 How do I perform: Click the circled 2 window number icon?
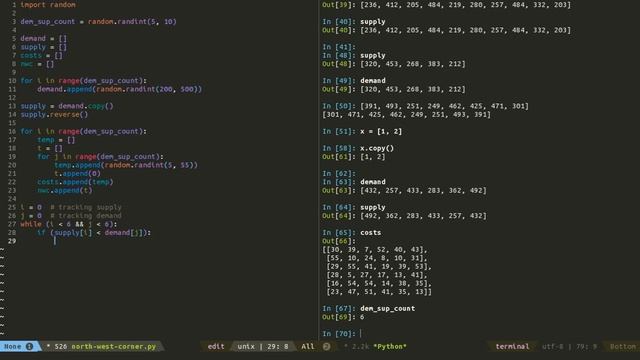[x=327, y=347]
